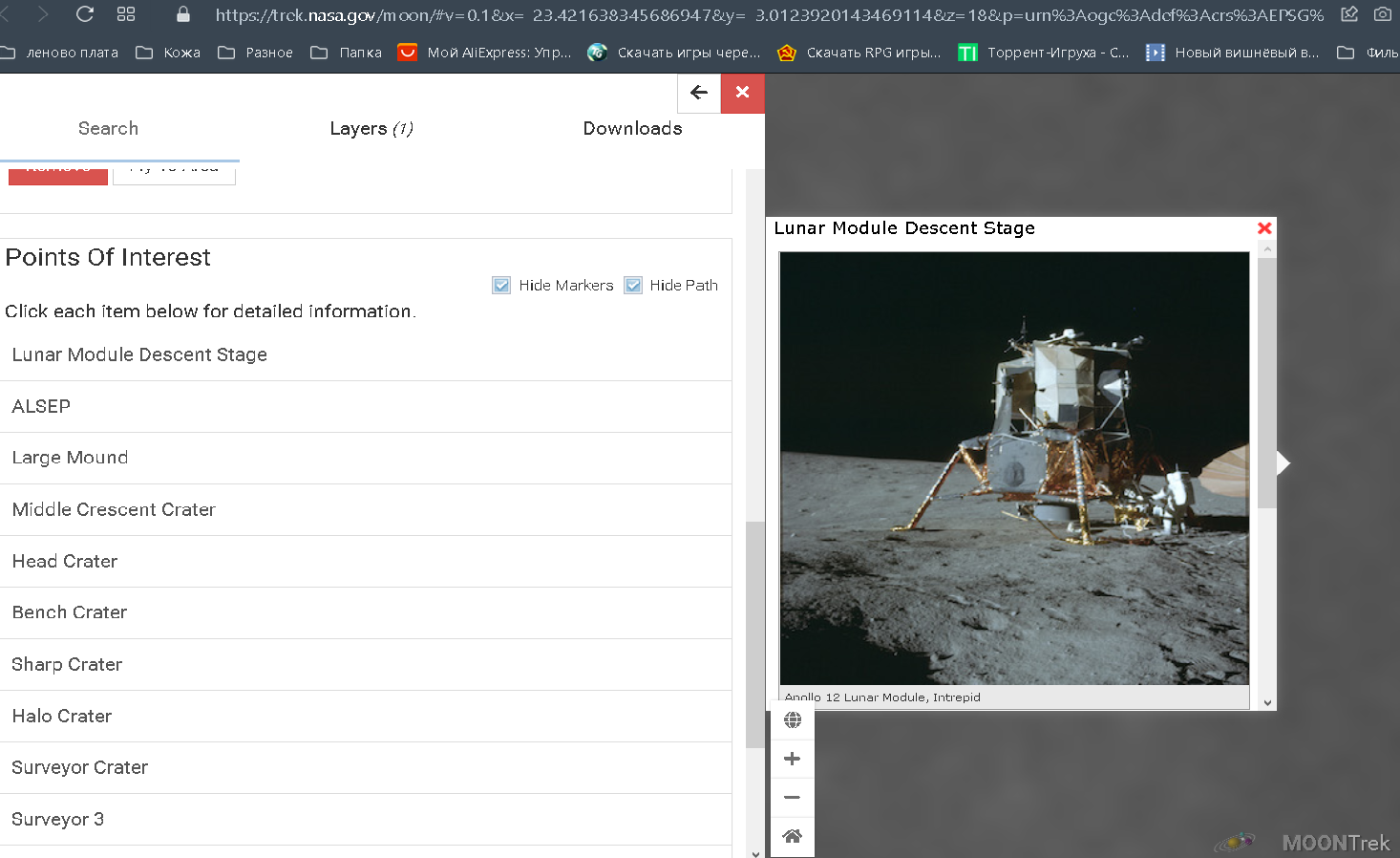Open the Новый вишневый bookmark
The image size is (1400, 858).
1233,53
